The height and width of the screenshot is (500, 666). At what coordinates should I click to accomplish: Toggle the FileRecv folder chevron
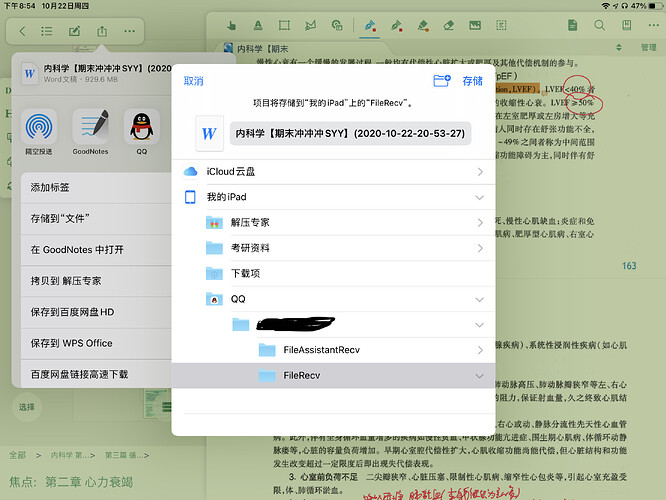[480, 376]
